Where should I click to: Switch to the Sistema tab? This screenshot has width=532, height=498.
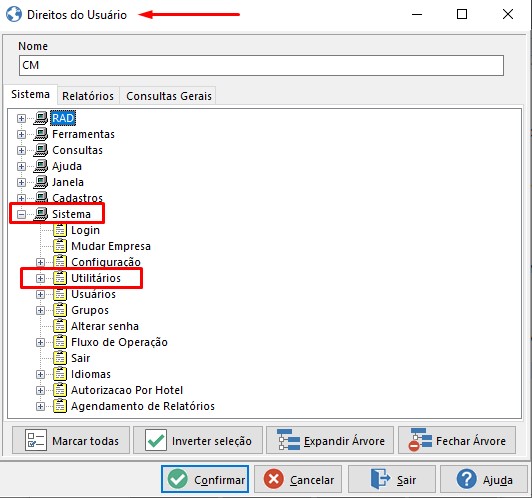31,94
